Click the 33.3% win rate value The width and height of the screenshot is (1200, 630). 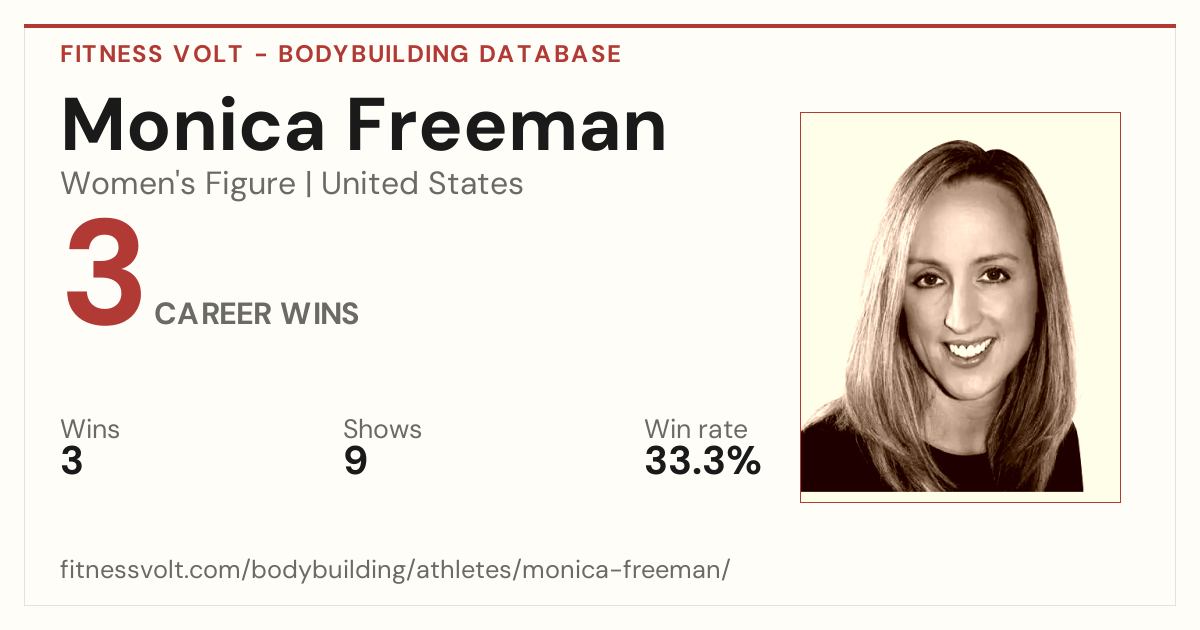click(703, 461)
